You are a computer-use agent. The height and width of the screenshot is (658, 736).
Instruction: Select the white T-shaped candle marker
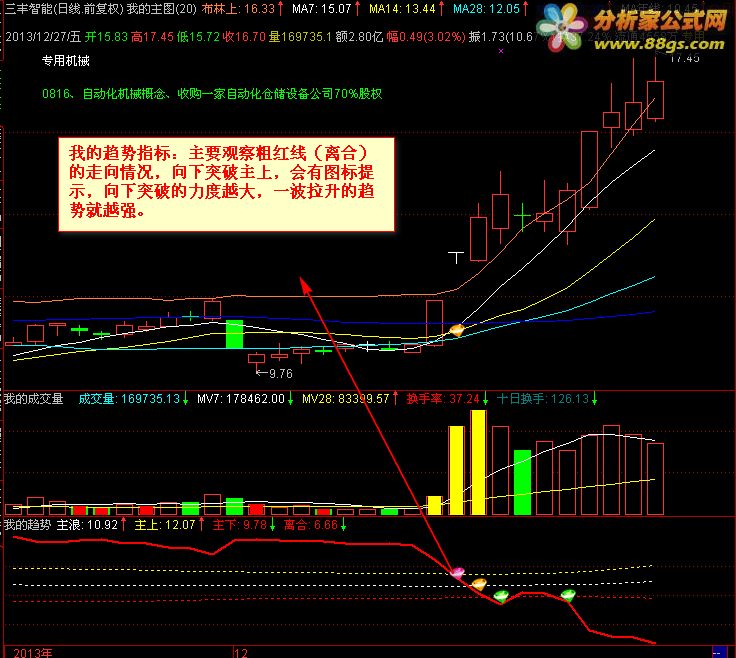(456, 257)
